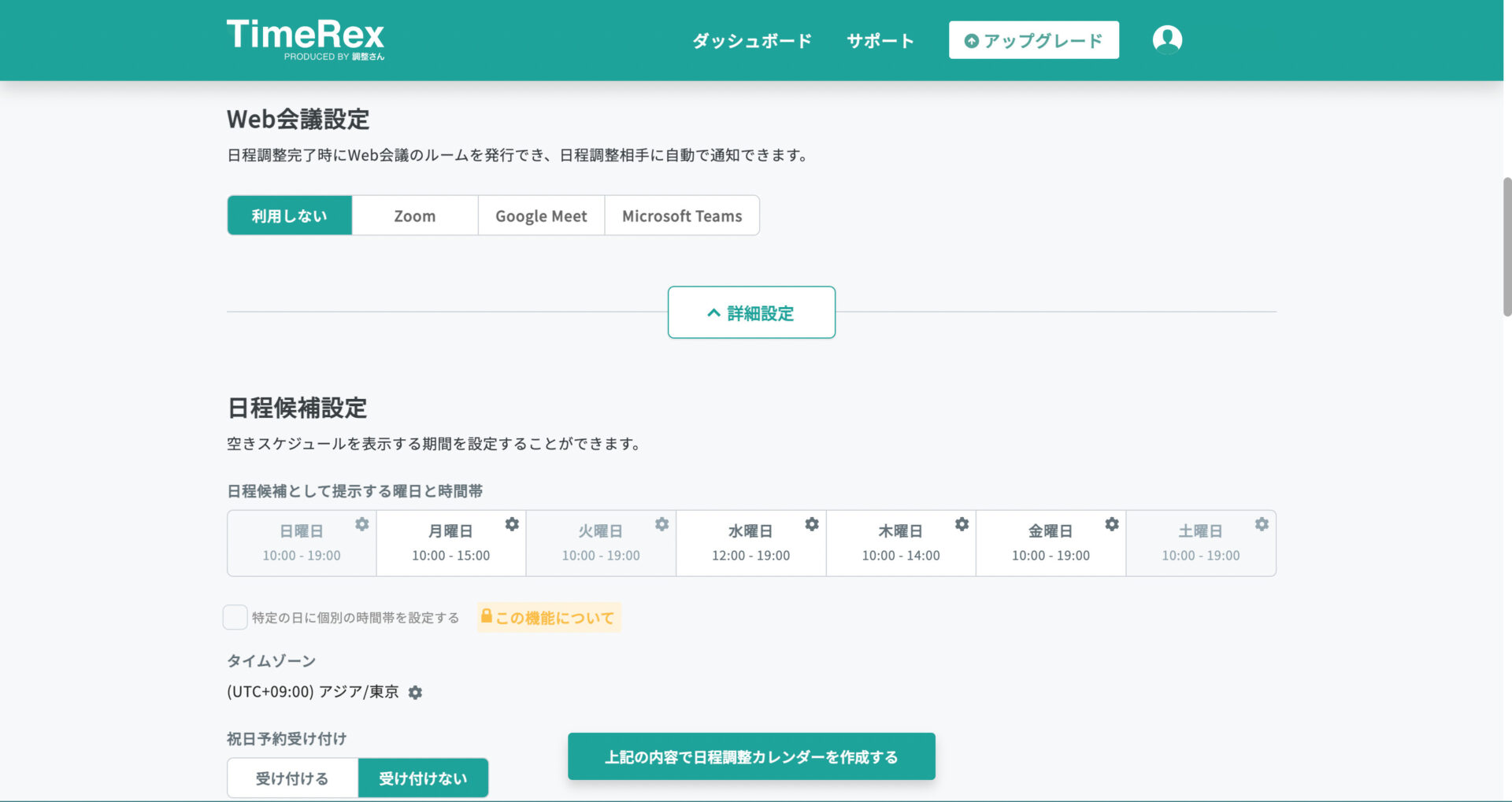Select Google Meet as web conference tool
Viewport: 1512px width, 802px height.
point(540,215)
